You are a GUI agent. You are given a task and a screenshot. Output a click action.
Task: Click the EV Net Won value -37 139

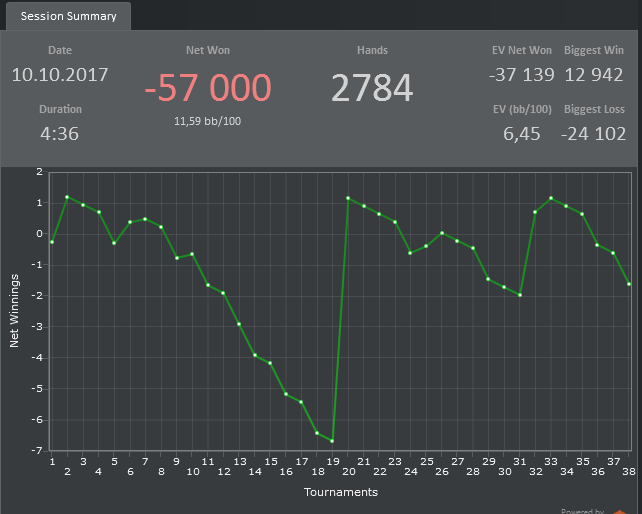pyautogui.click(x=522, y=75)
